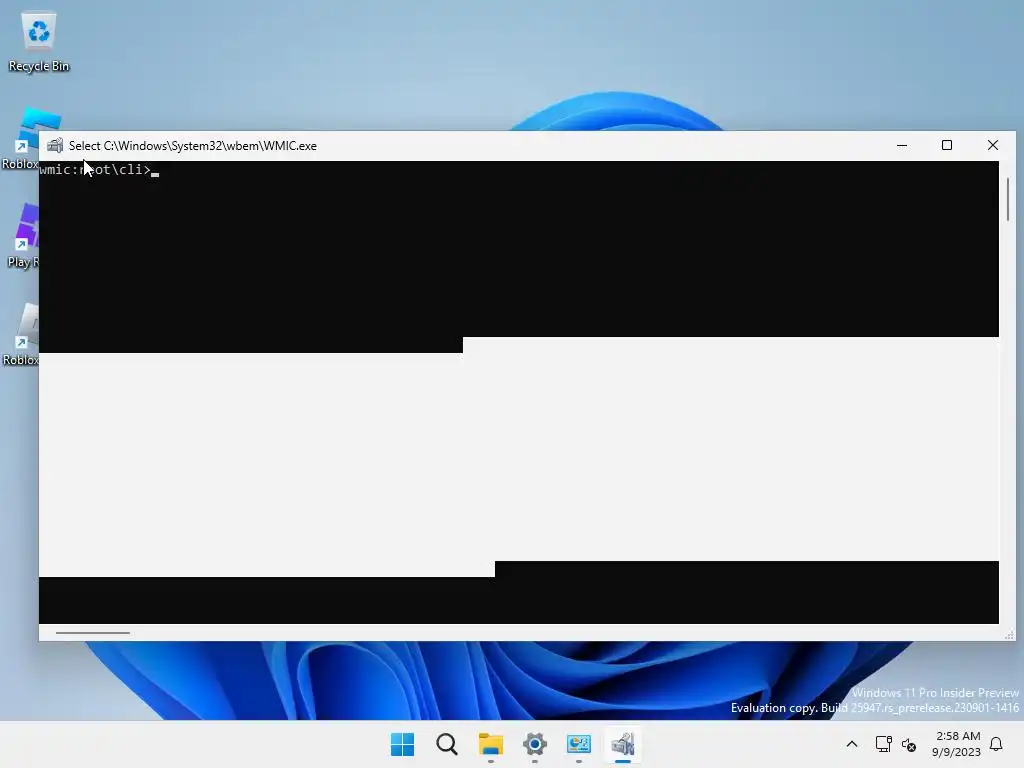Image resolution: width=1024 pixels, height=768 pixels.
Task: Show hidden icons in the system tray
Action: 852,744
